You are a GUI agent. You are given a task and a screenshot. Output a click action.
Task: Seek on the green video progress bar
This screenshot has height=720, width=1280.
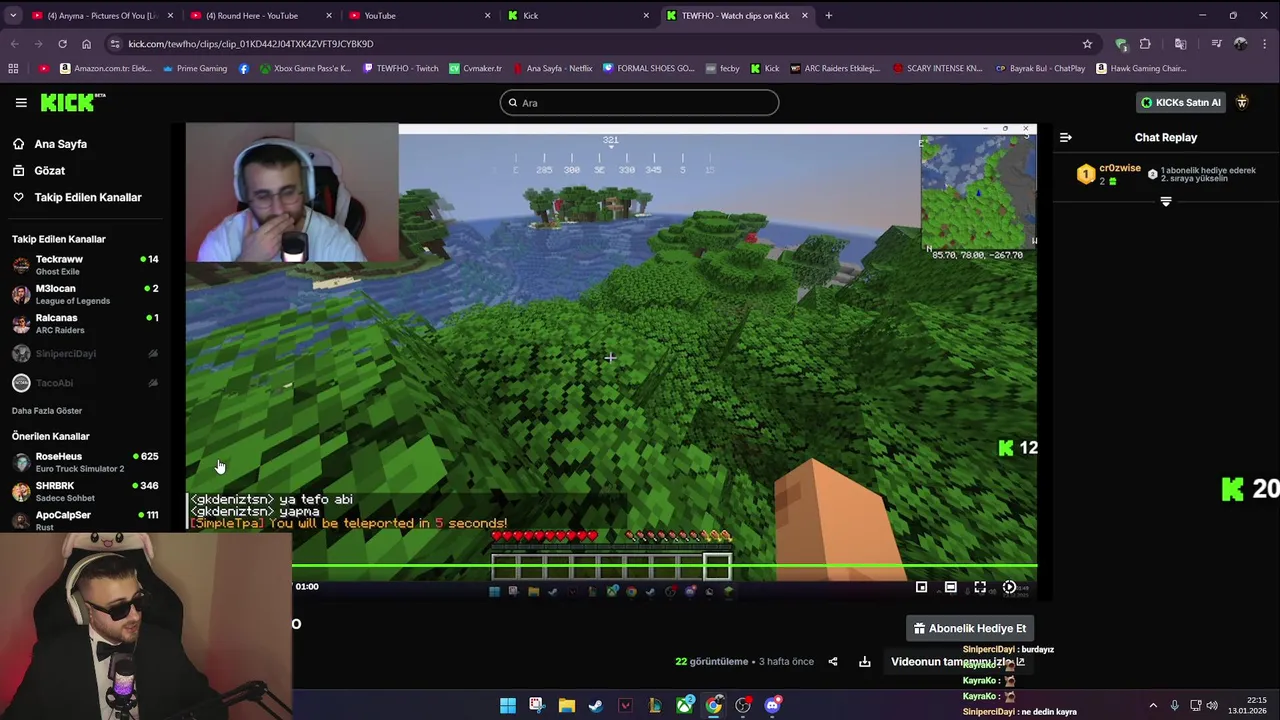[x=664, y=567]
